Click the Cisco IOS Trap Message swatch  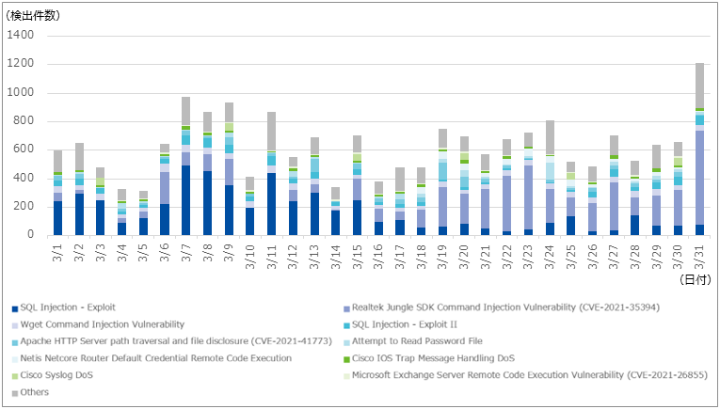point(347,359)
